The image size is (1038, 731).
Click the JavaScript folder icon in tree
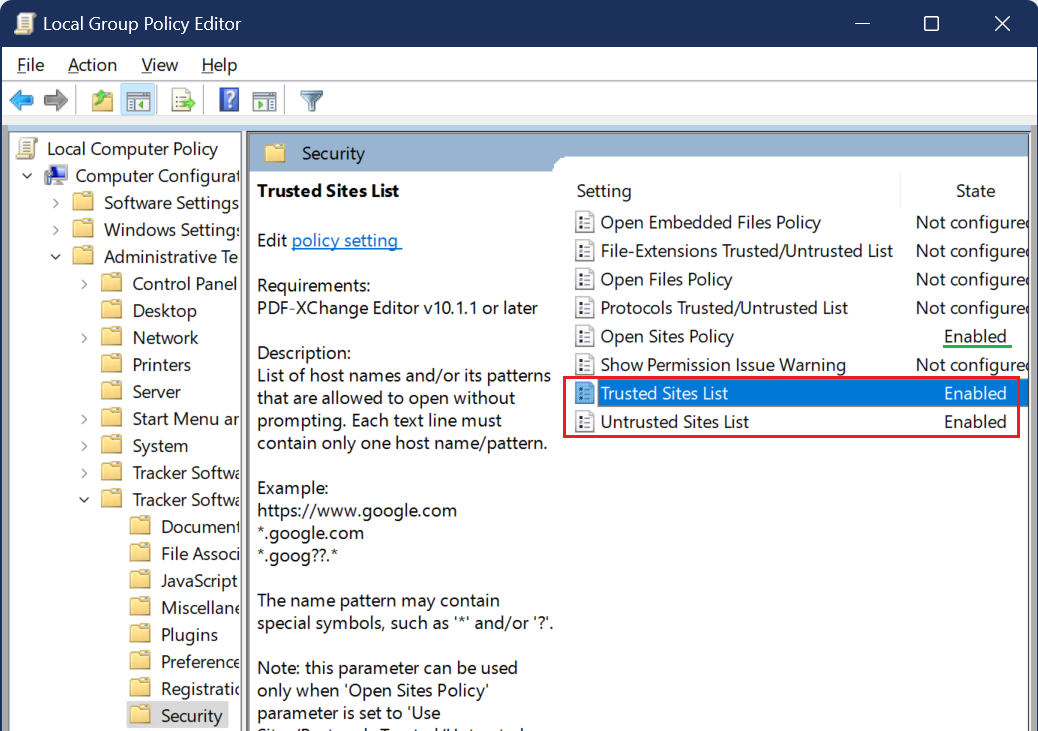coord(140,579)
